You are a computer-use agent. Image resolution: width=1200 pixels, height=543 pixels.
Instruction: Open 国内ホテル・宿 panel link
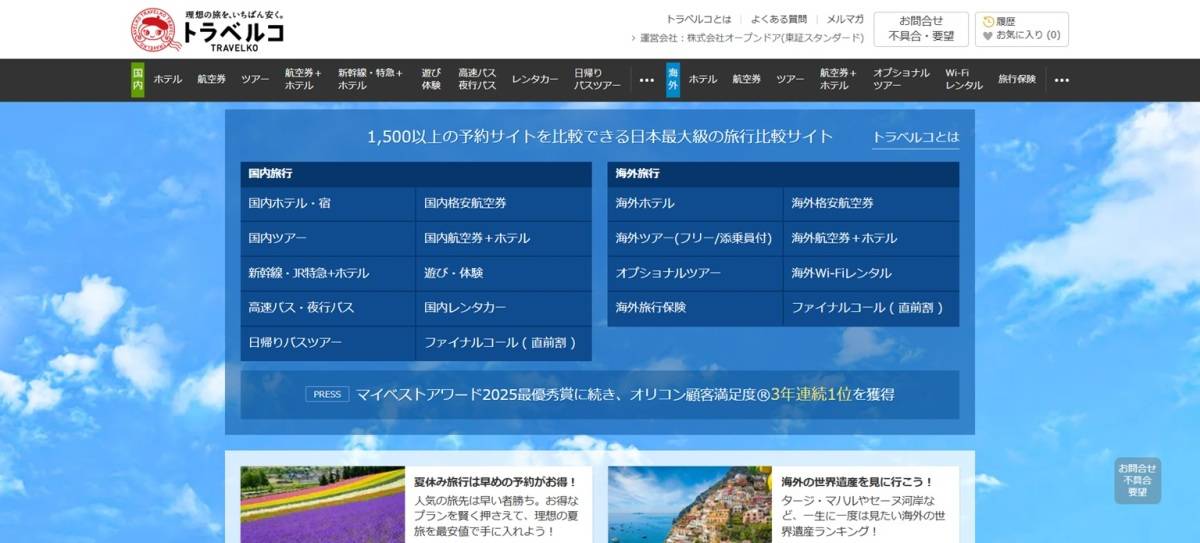328,203
